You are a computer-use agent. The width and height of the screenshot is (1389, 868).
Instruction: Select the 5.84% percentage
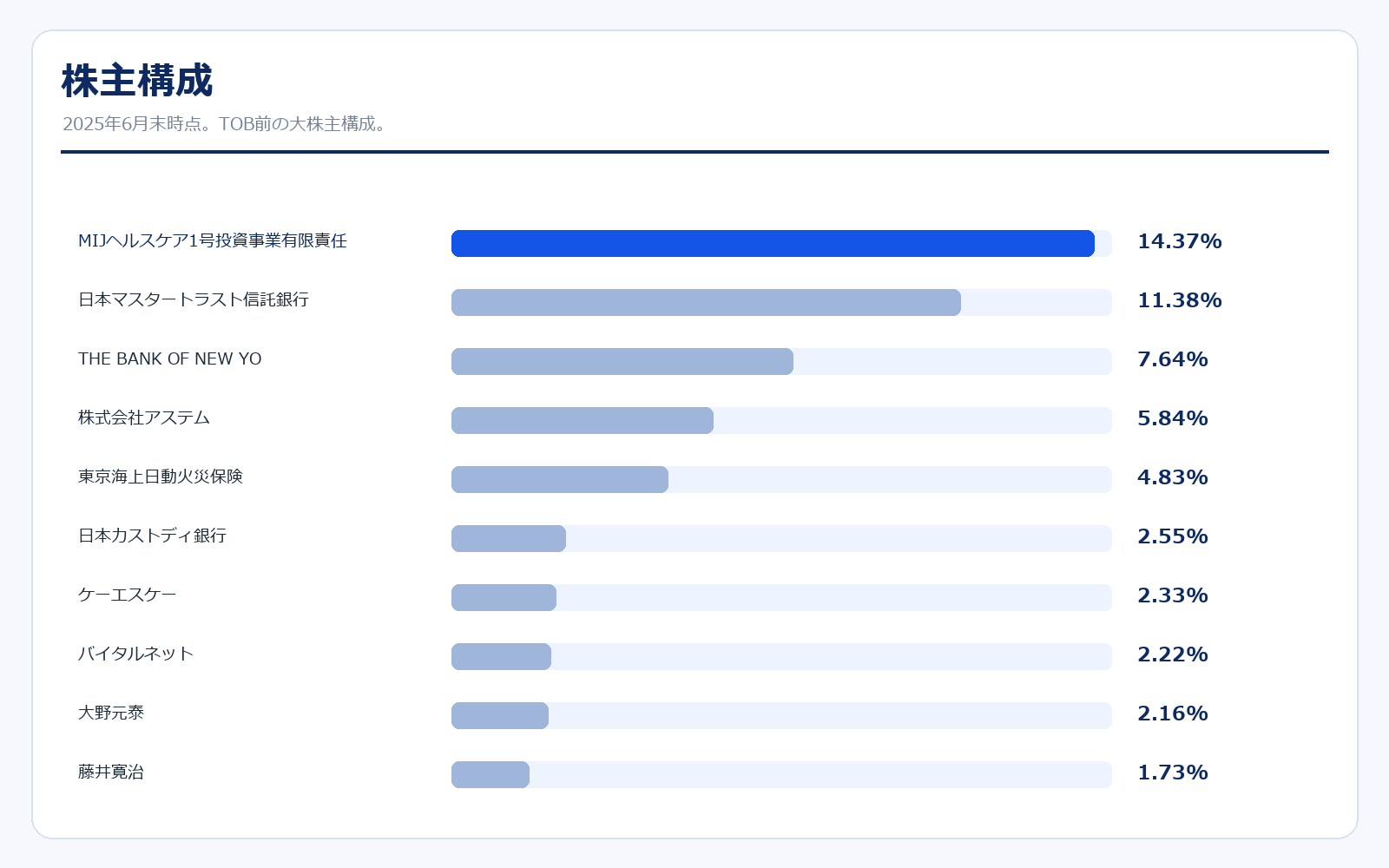coord(1173,418)
